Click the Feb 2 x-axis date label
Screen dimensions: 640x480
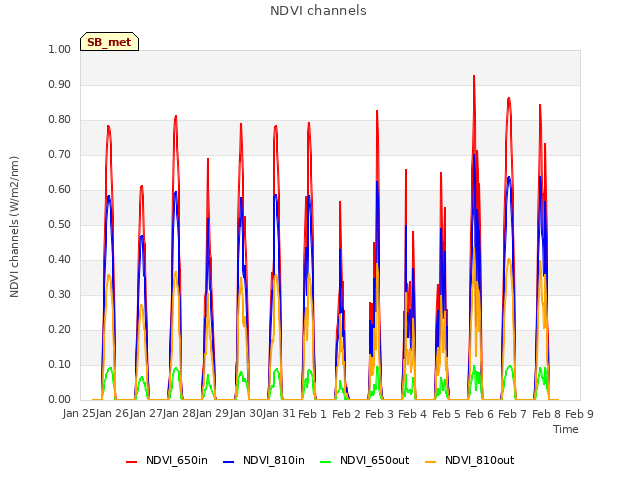(346, 414)
